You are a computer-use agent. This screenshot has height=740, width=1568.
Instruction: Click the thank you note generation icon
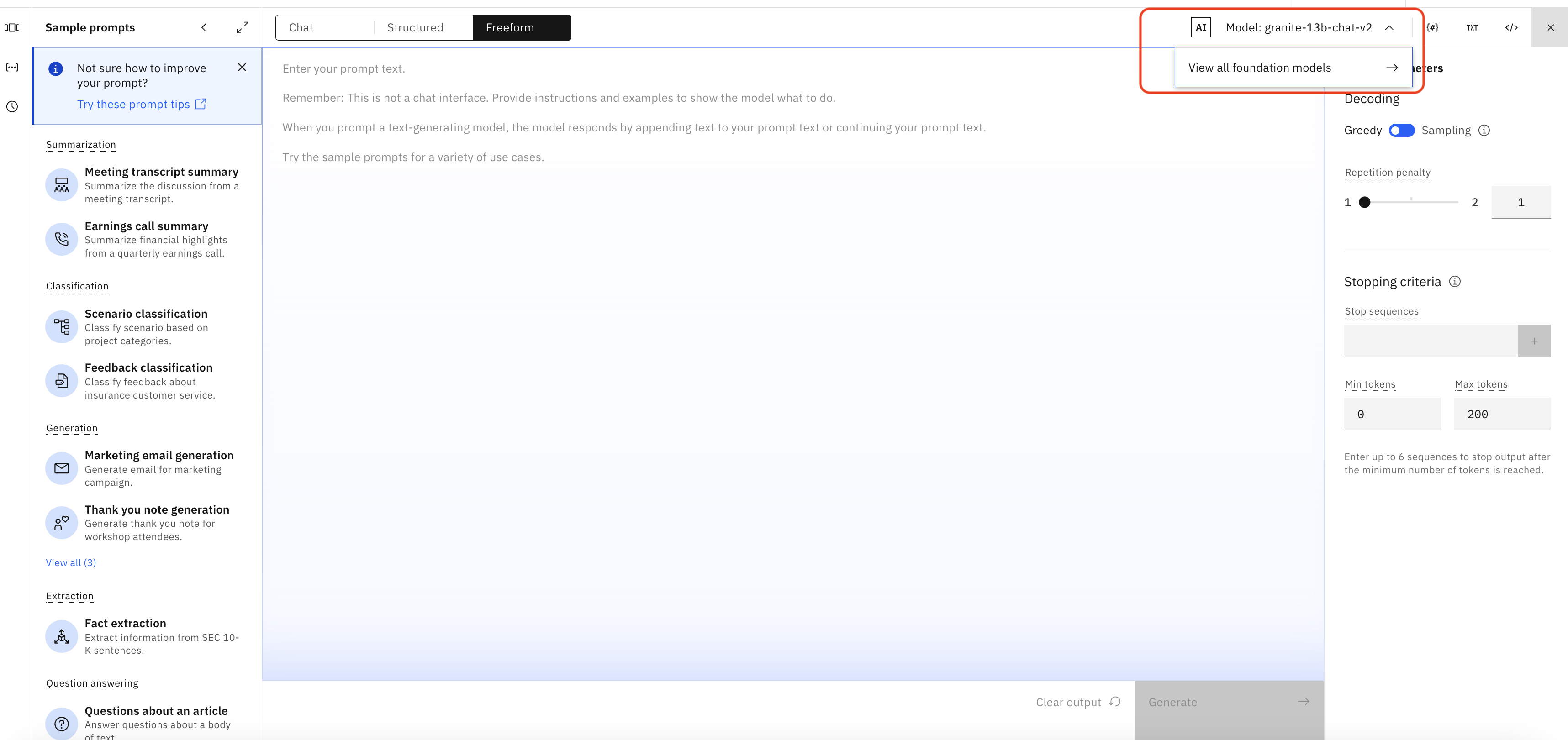coord(61,521)
